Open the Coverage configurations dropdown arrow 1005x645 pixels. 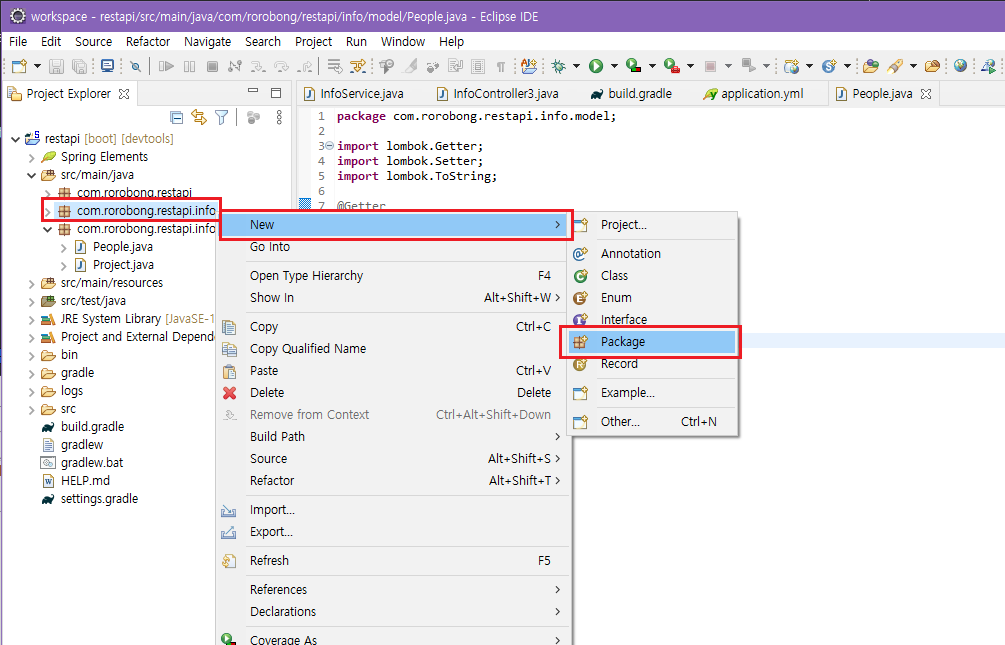[x=652, y=66]
